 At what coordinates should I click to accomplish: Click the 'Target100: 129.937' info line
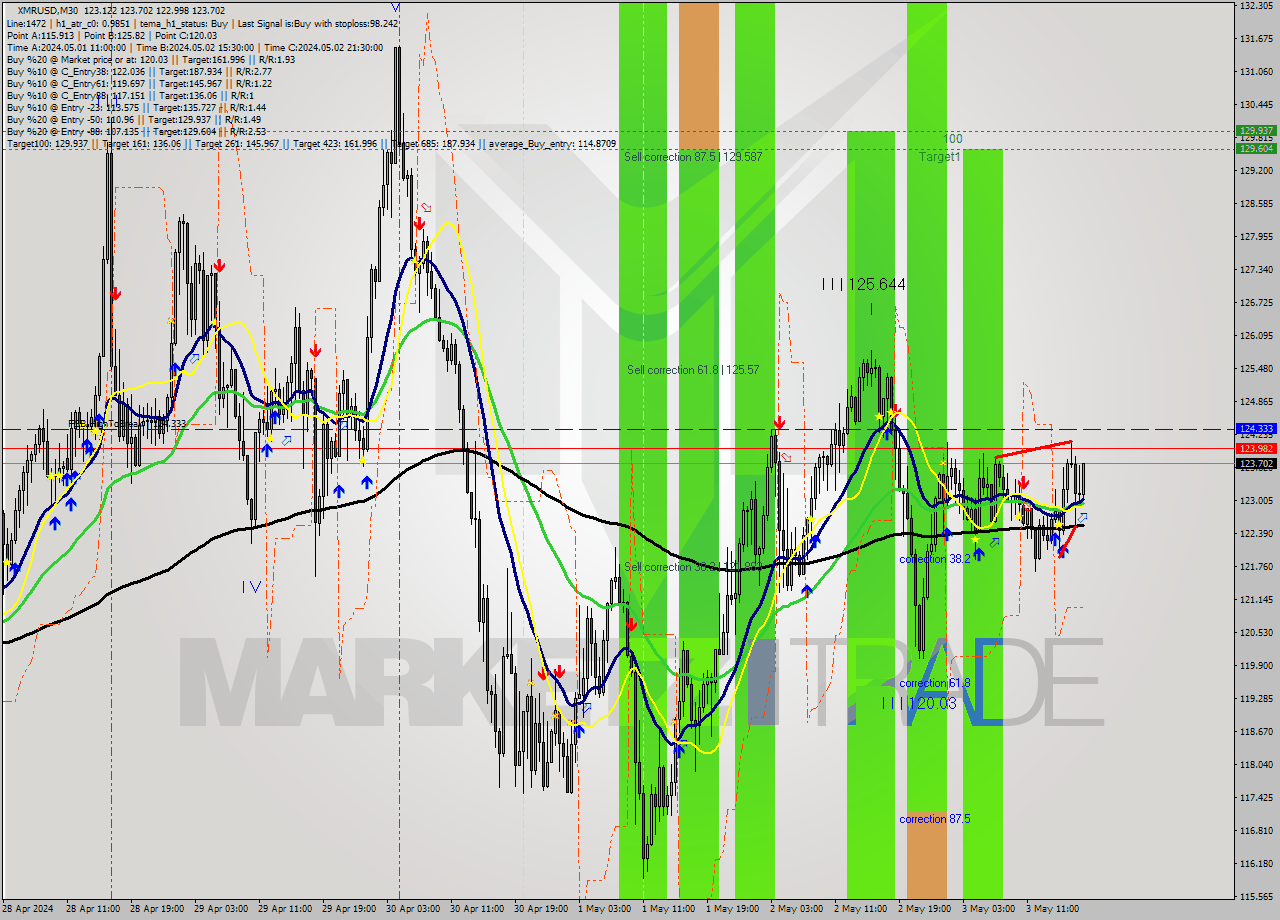(311, 144)
